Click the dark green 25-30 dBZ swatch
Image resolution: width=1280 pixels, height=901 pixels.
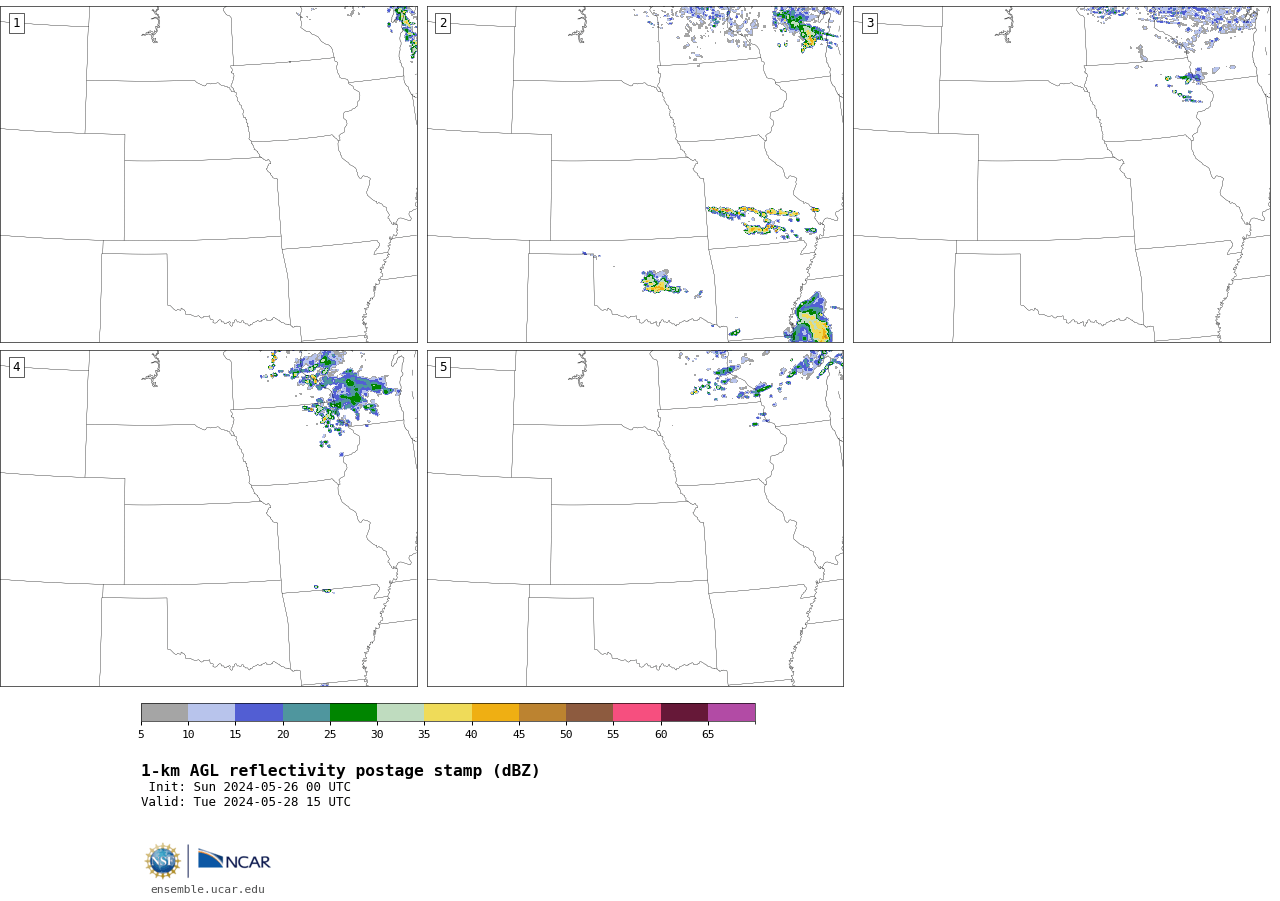pyautogui.click(x=353, y=712)
